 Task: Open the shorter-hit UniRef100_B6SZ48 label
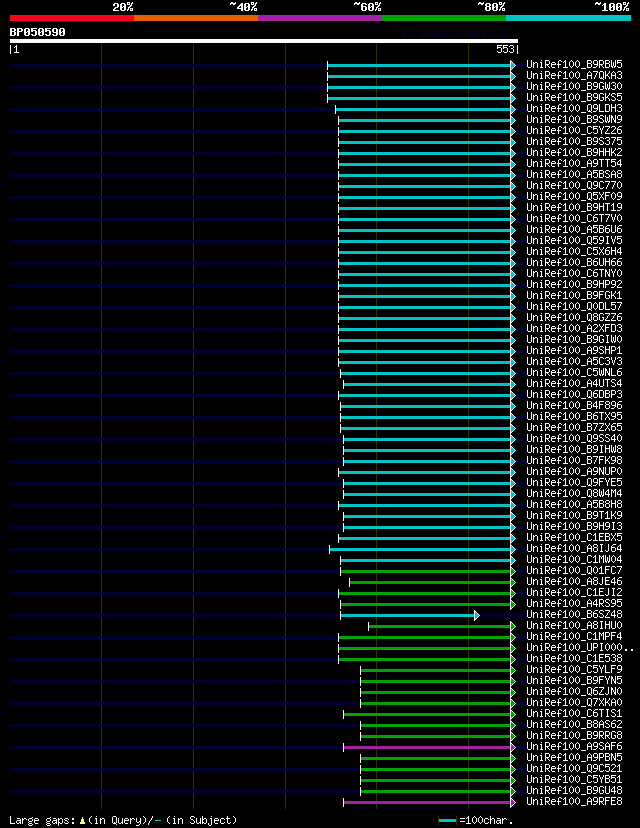[x=574, y=614]
